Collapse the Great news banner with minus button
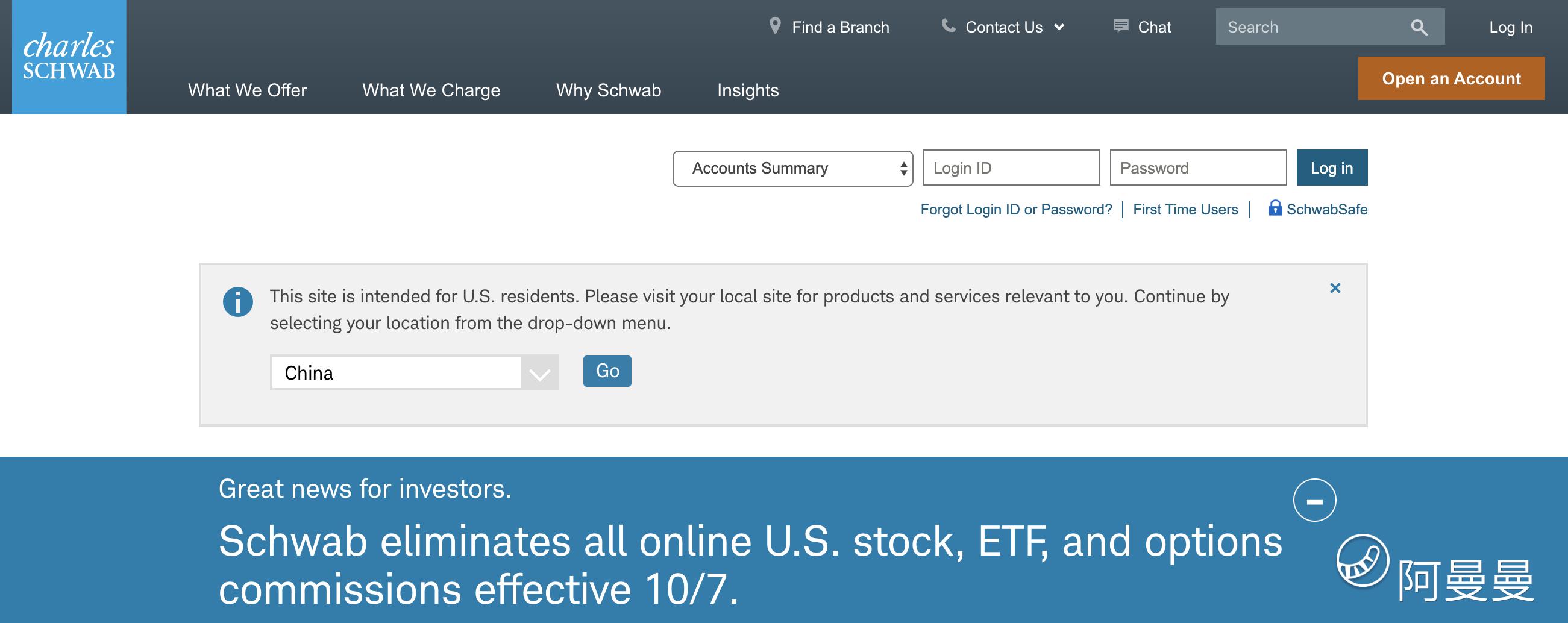Image resolution: width=1568 pixels, height=623 pixels. tap(1314, 501)
